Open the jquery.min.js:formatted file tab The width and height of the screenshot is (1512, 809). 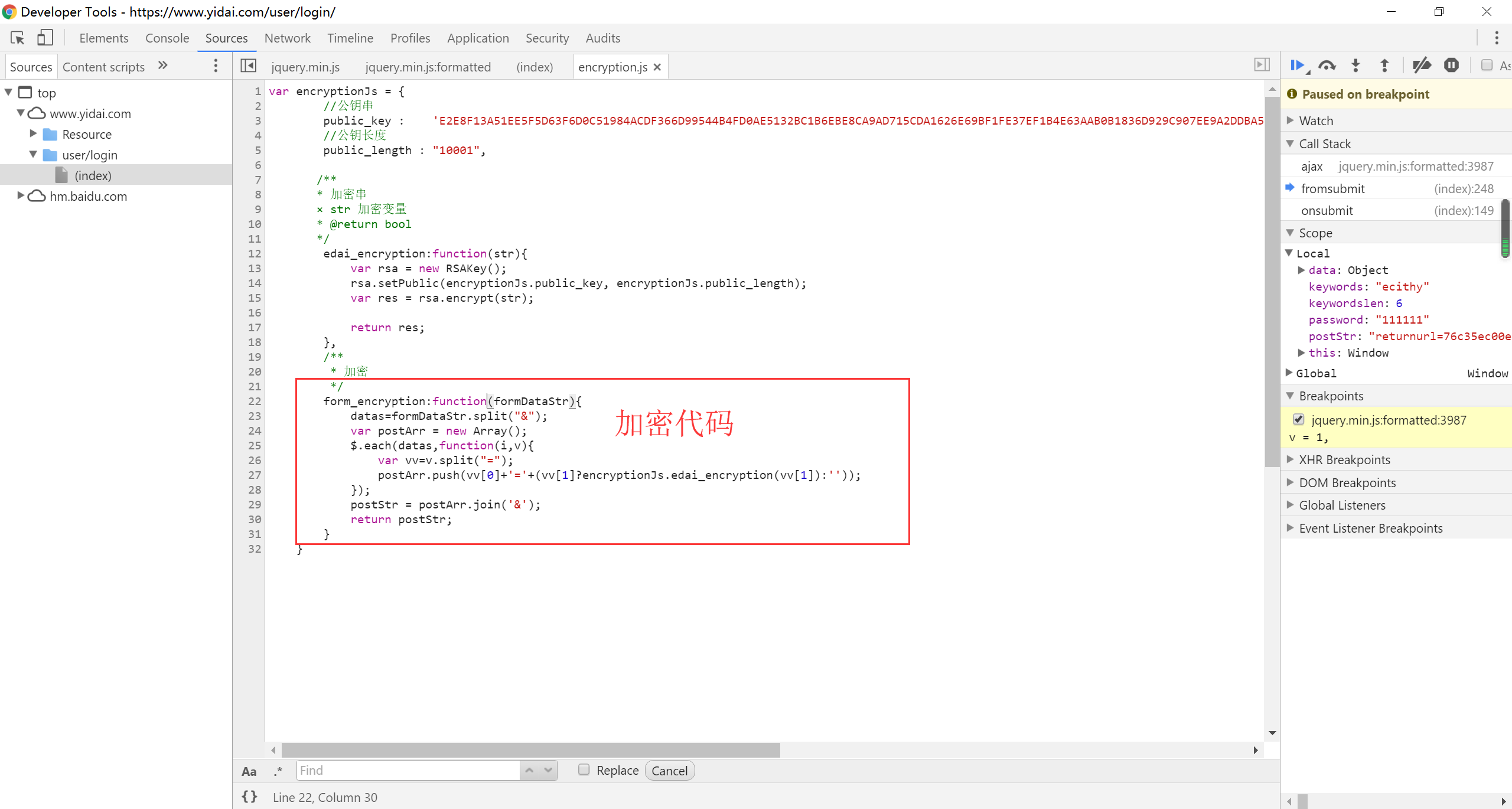[428, 67]
